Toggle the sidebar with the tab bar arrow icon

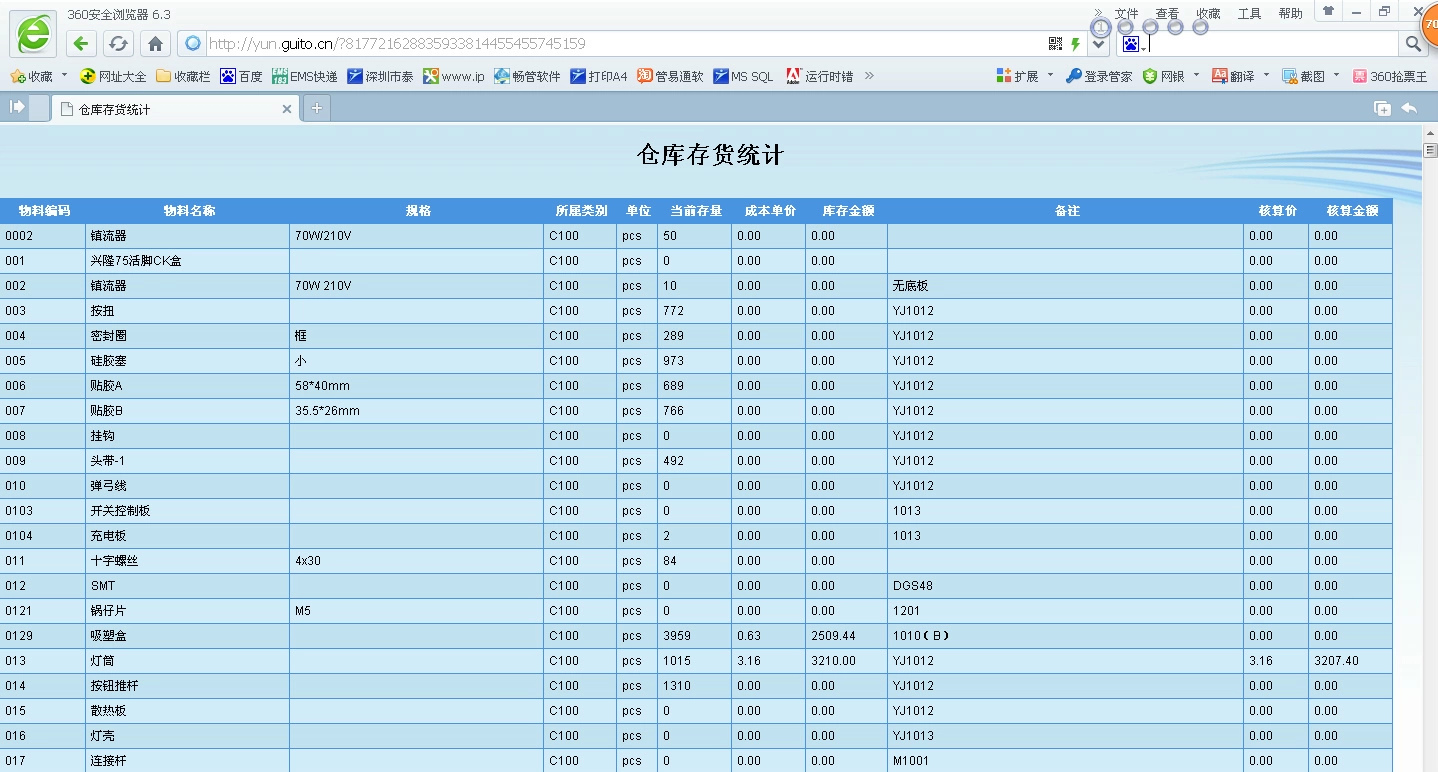tap(17, 108)
